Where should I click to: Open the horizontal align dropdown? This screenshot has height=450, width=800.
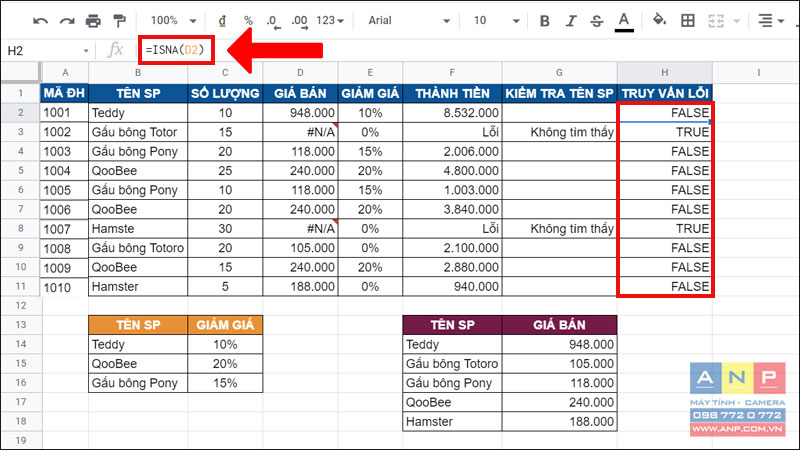770,21
